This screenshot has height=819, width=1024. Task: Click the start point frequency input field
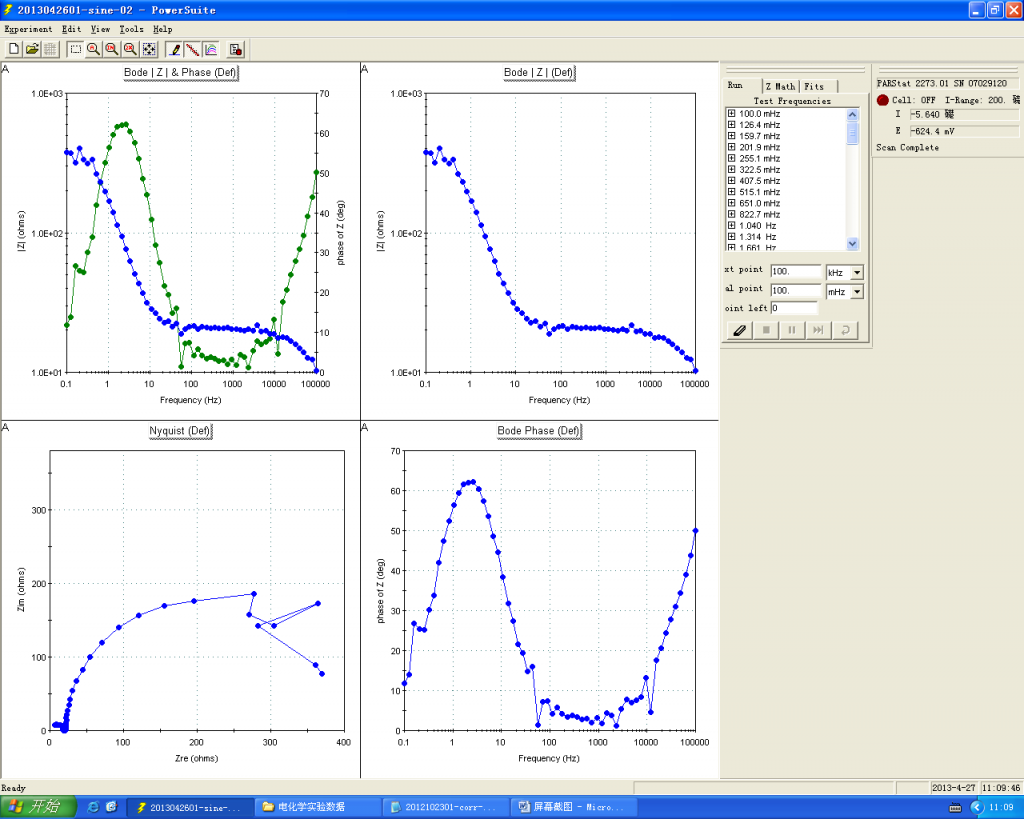pyautogui.click(x=795, y=272)
